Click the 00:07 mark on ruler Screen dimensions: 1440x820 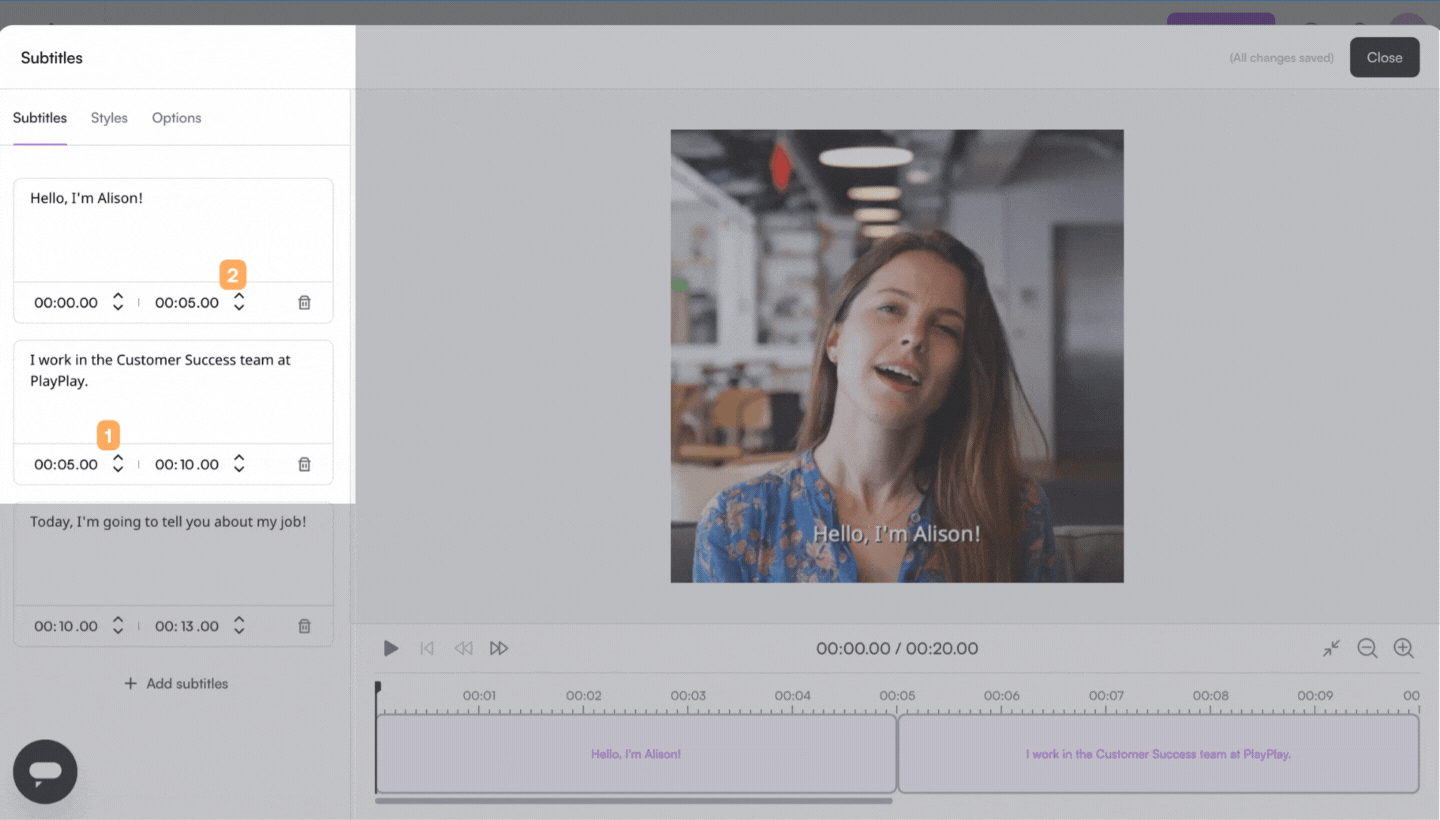tap(1106, 695)
